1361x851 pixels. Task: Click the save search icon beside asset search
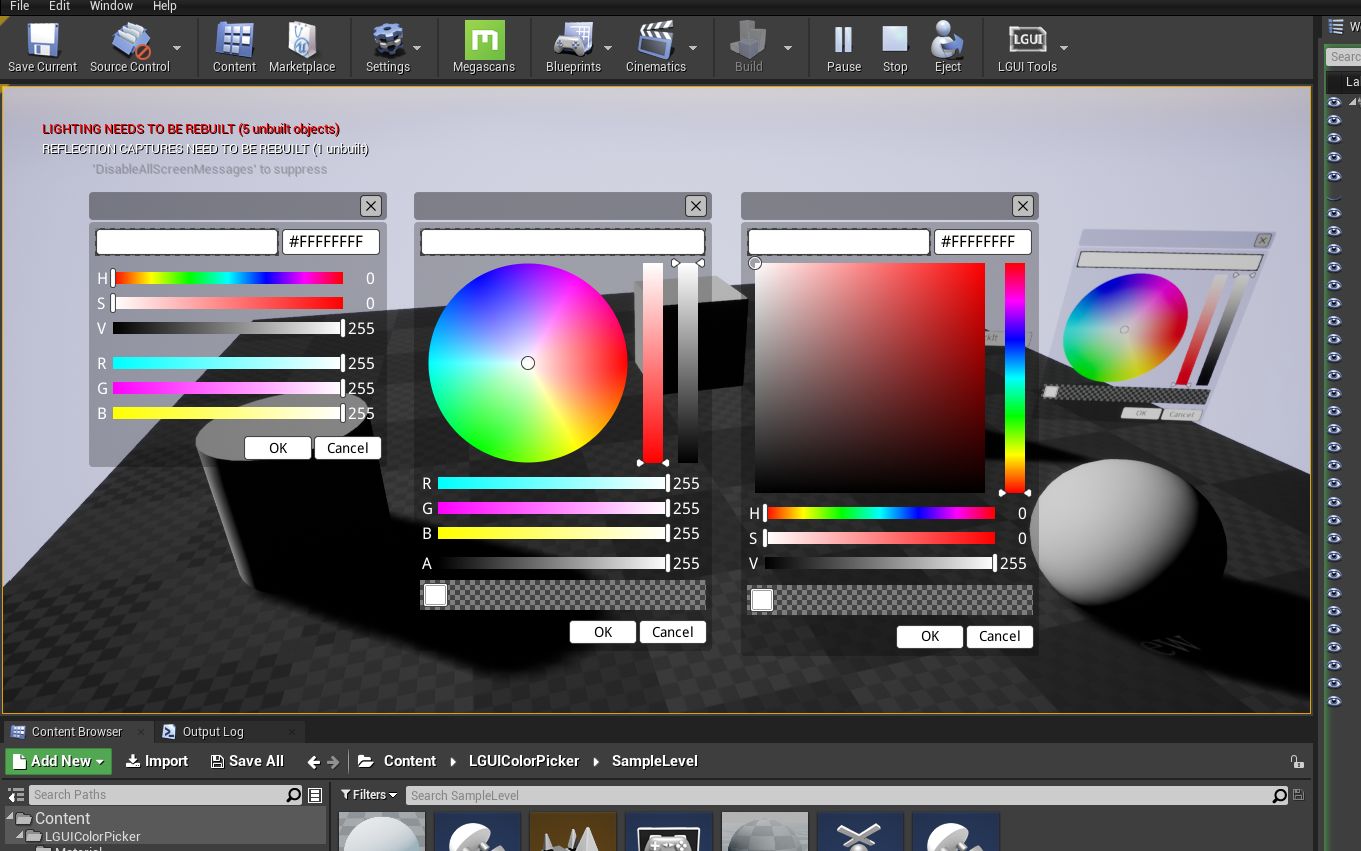[1298, 795]
